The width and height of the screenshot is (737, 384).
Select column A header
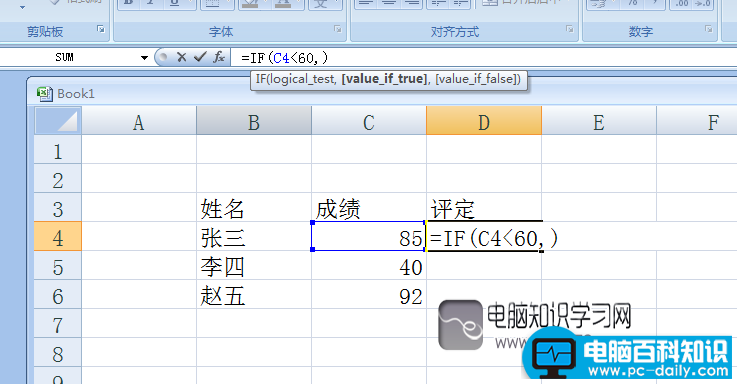point(139,121)
